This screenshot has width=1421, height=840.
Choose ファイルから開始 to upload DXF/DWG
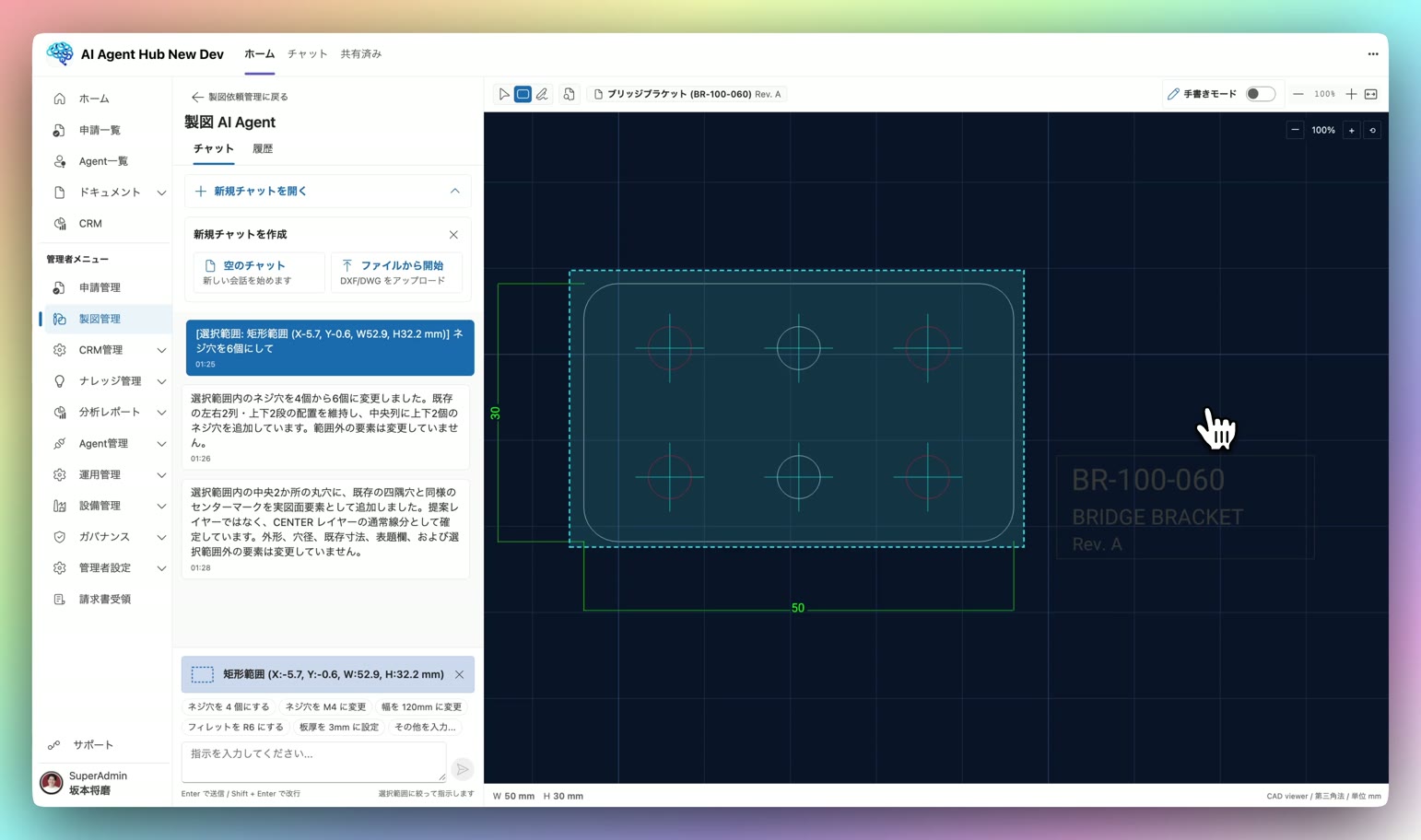tap(396, 272)
